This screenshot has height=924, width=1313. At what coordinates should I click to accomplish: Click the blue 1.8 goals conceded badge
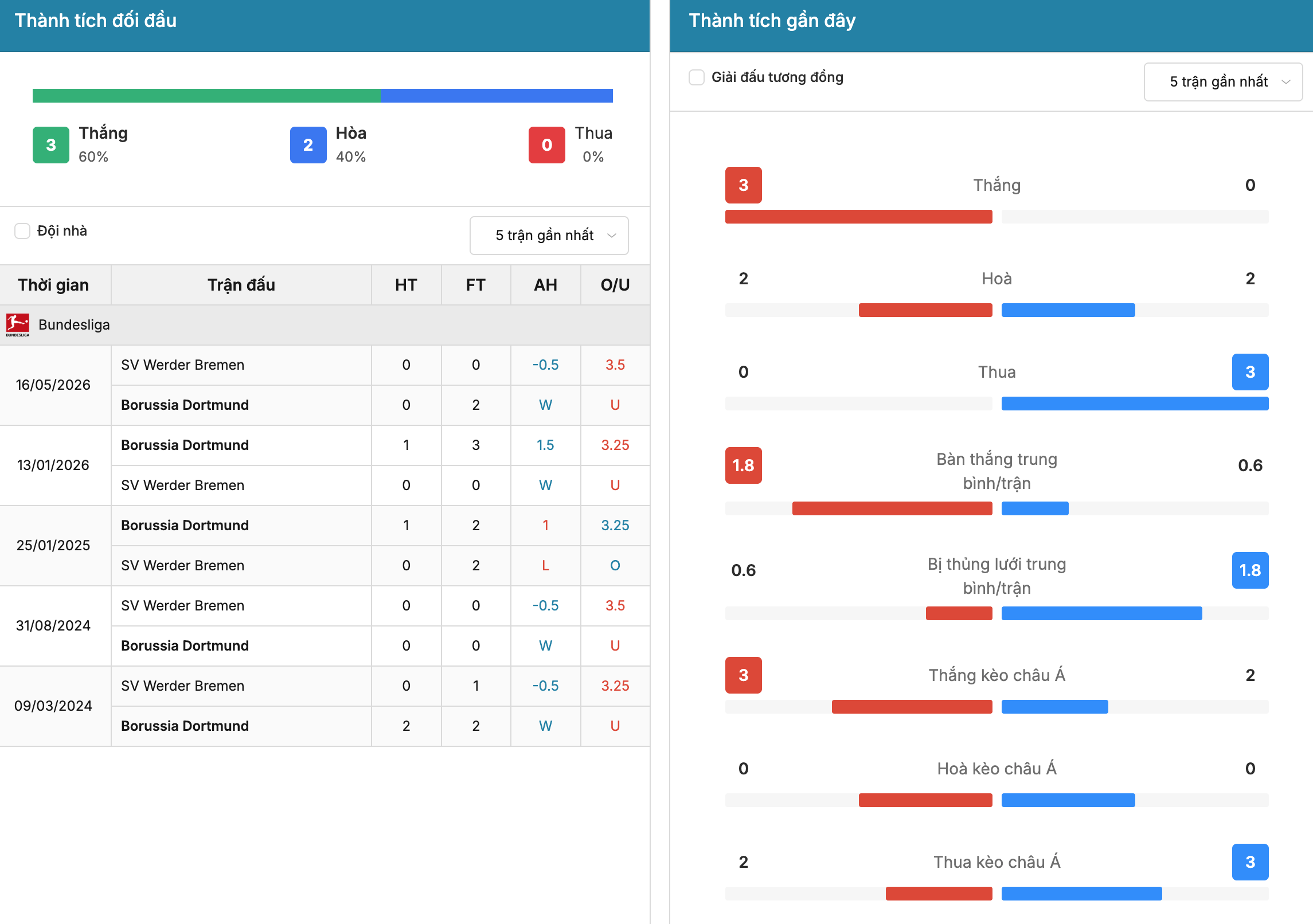[1251, 570]
